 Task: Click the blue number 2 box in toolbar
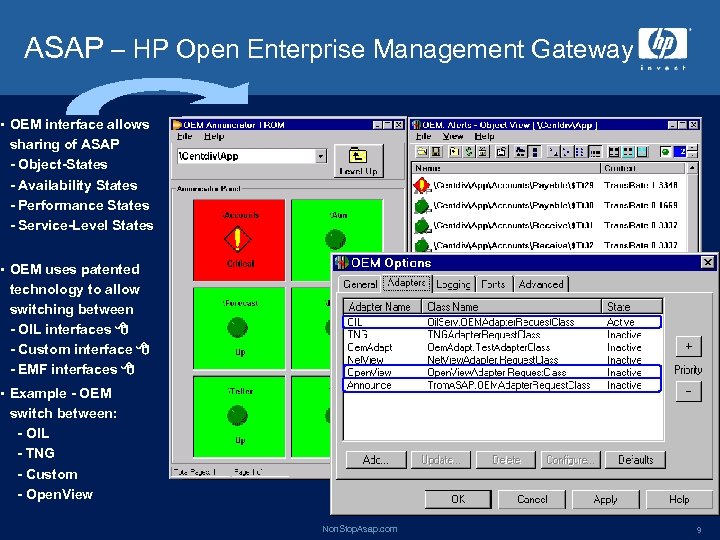pyautogui.click(x=681, y=152)
